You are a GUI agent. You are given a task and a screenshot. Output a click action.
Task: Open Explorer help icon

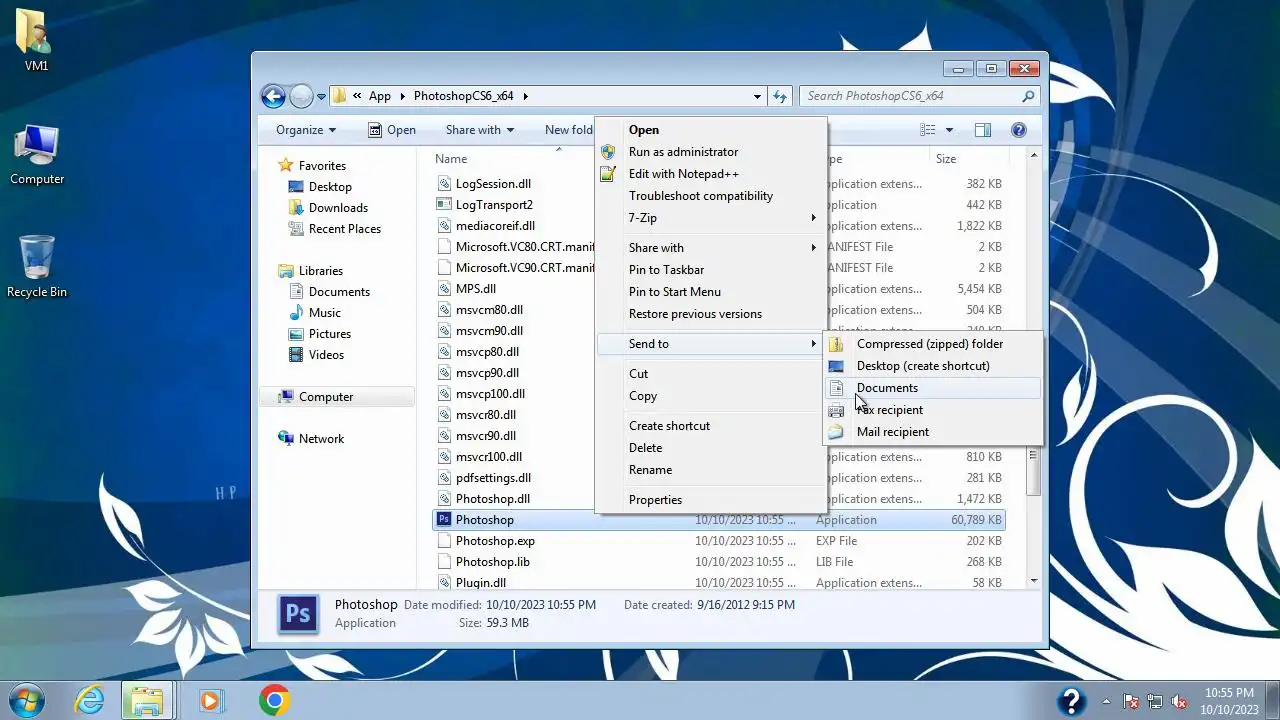pos(1019,130)
